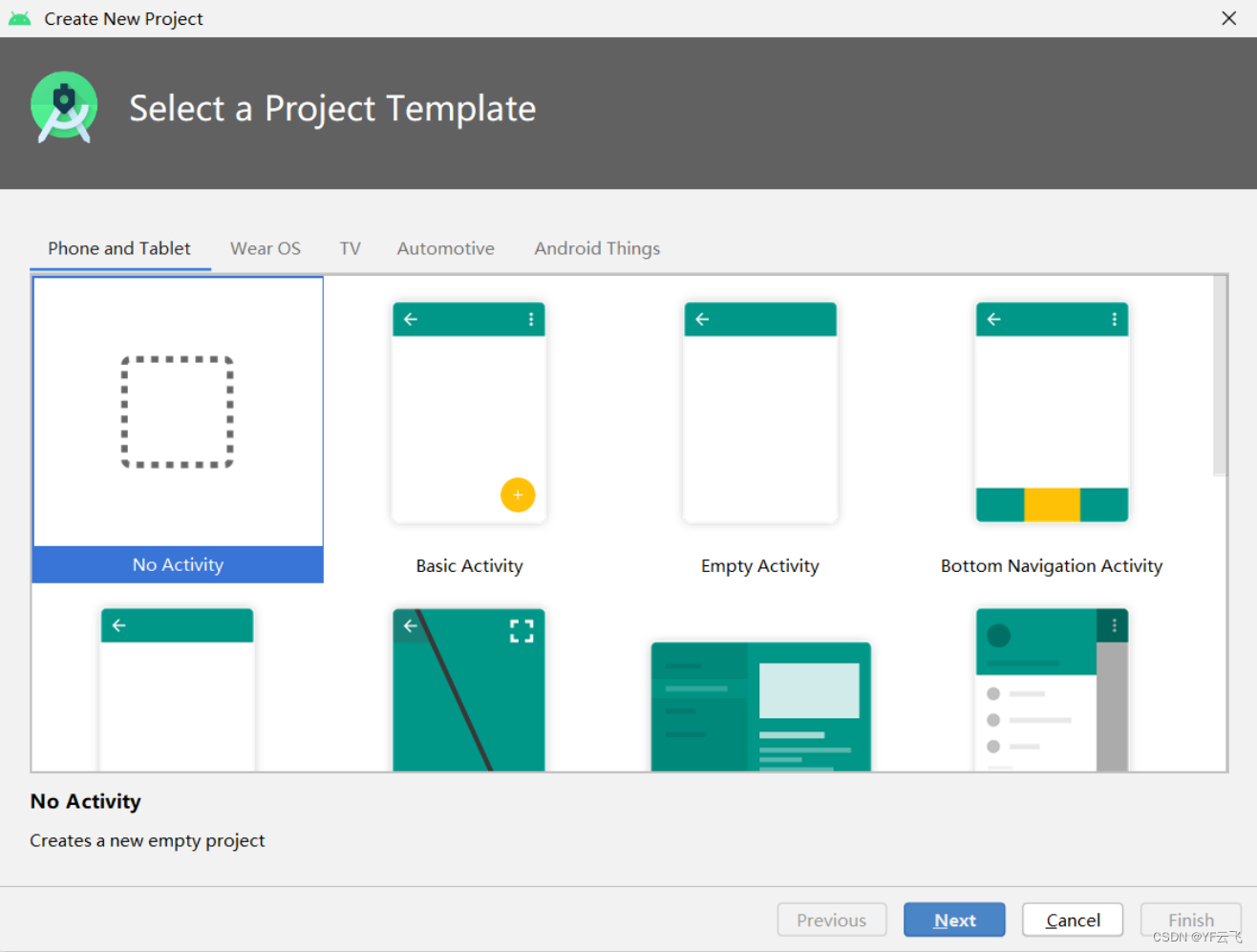The image size is (1257, 952).
Task: Choose the Basic Activity template preview
Action: click(x=469, y=413)
